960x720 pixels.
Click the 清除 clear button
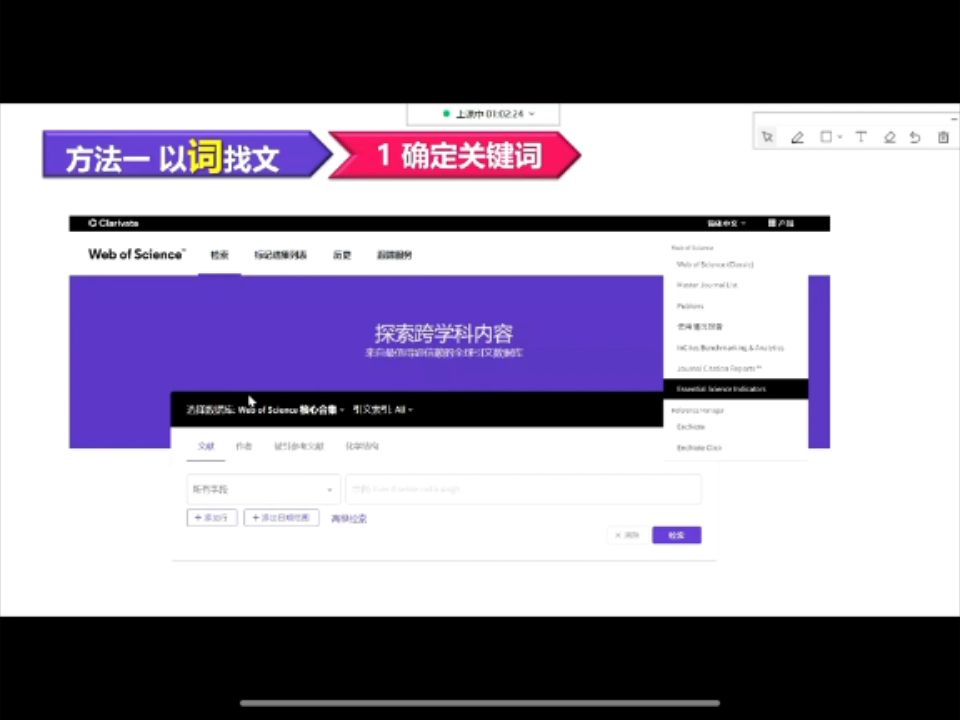pyautogui.click(x=627, y=535)
